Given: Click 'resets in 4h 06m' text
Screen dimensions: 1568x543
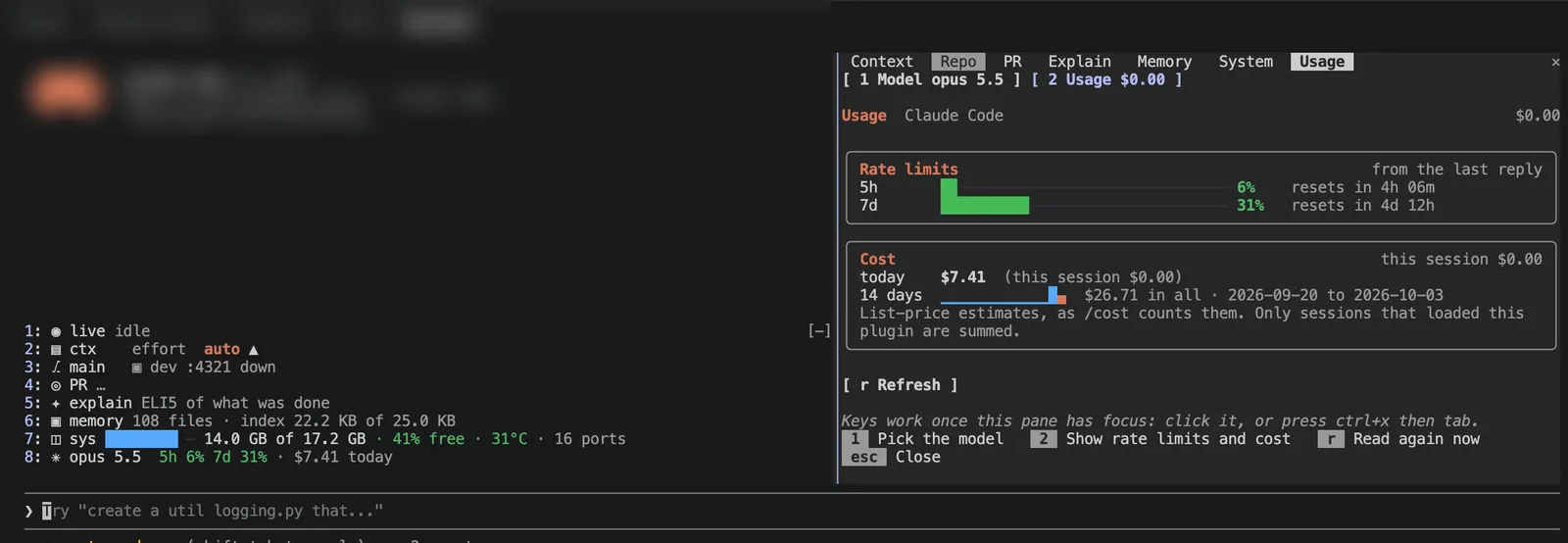Looking at the screenshot, I should click(x=1362, y=187).
